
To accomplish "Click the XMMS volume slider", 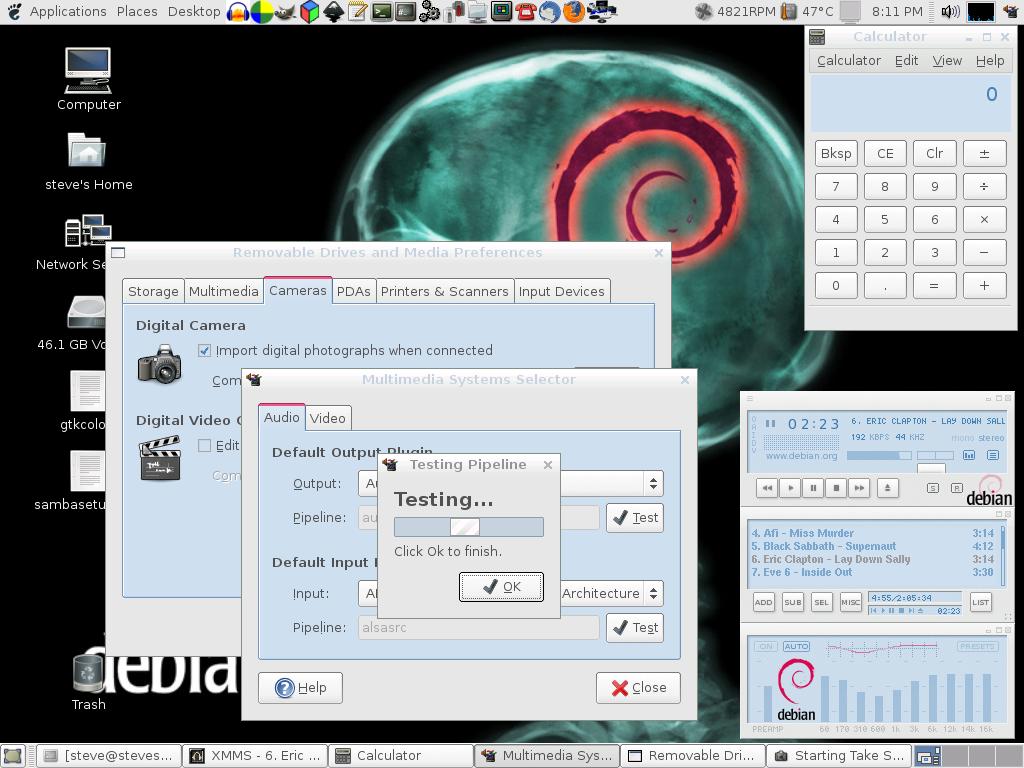I will pyautogui.click(x=879, y=455).
